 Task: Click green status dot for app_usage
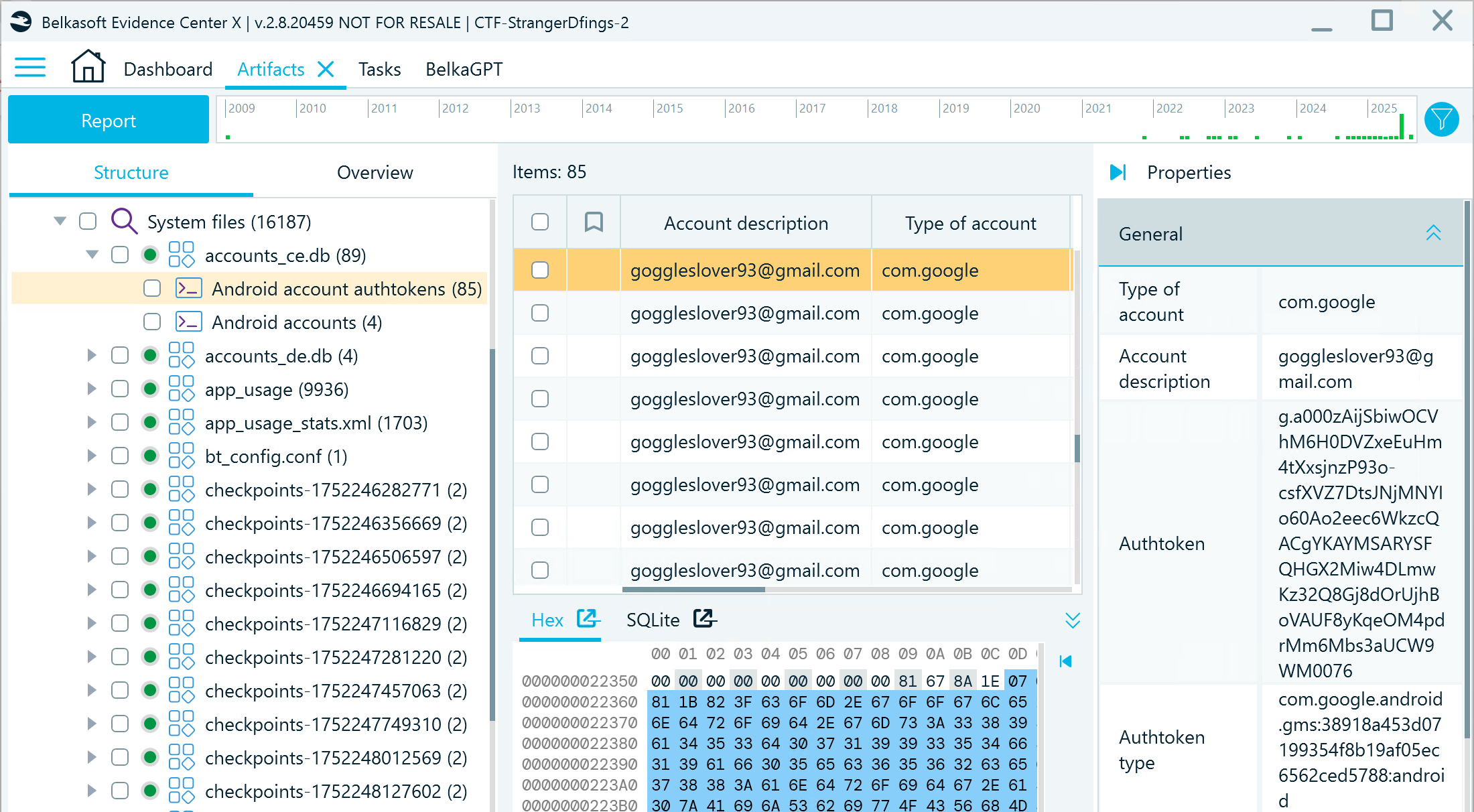tap(150, 389)
